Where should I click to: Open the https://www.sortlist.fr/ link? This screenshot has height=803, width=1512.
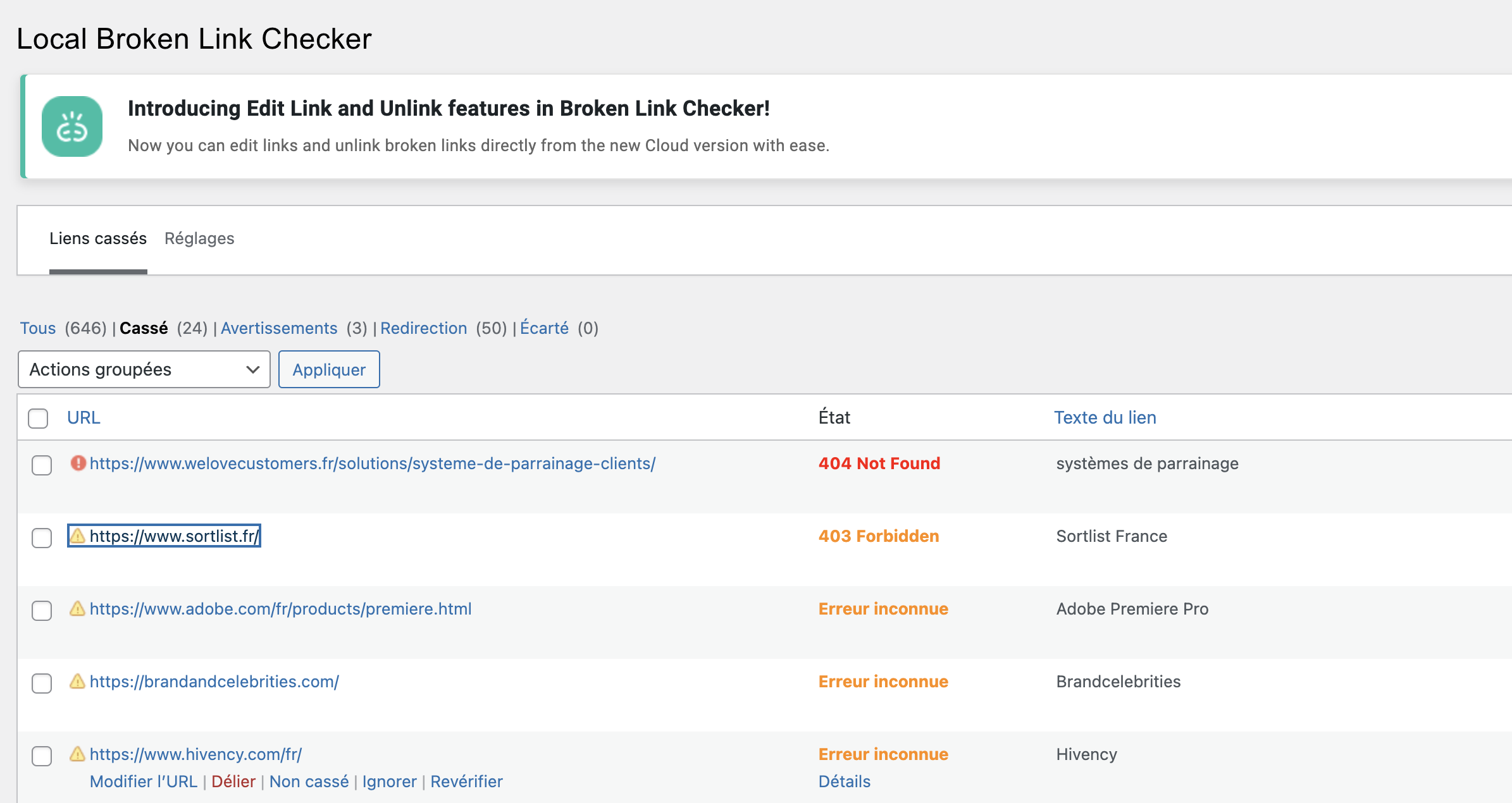coord(174,536)
